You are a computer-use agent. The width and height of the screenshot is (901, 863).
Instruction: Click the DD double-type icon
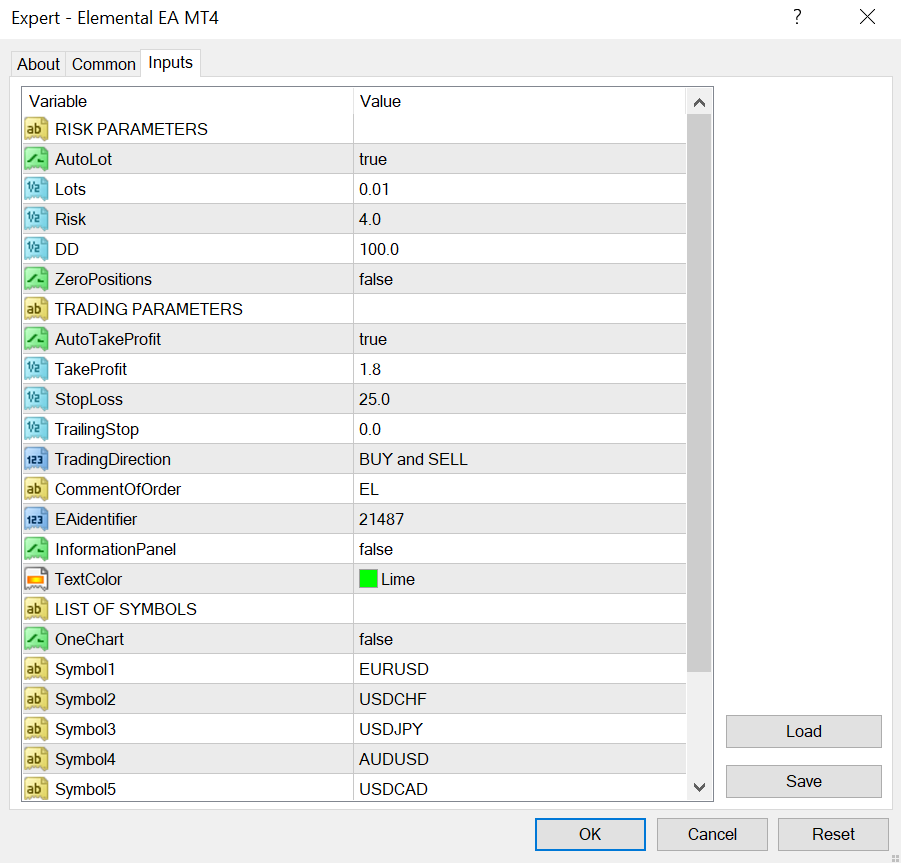[x=36, y=249]
